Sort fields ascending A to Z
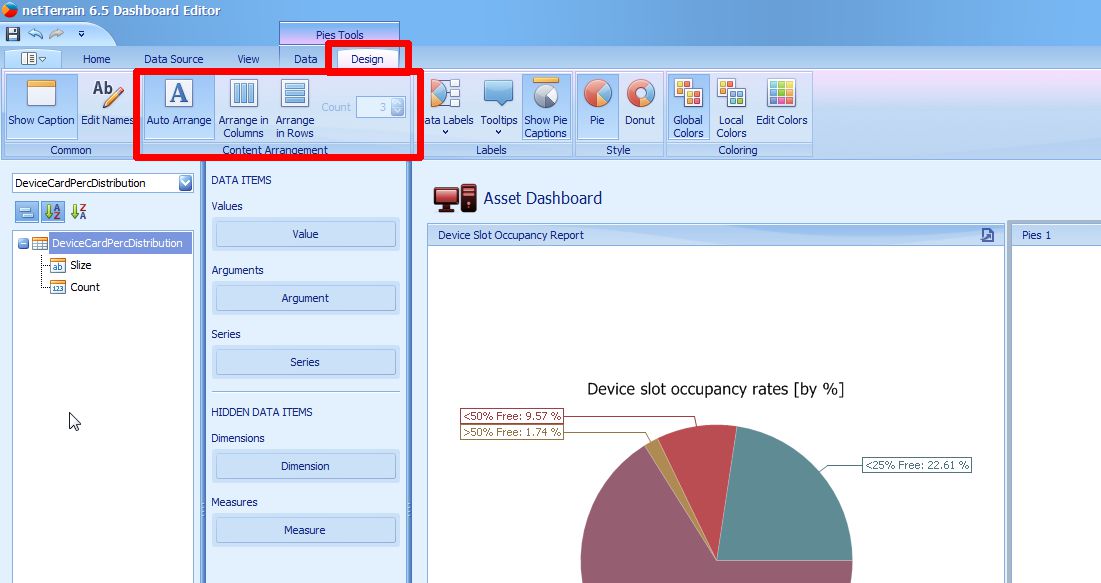Image resolution: width=1101 pixels, height=583 pixels. 53,211
